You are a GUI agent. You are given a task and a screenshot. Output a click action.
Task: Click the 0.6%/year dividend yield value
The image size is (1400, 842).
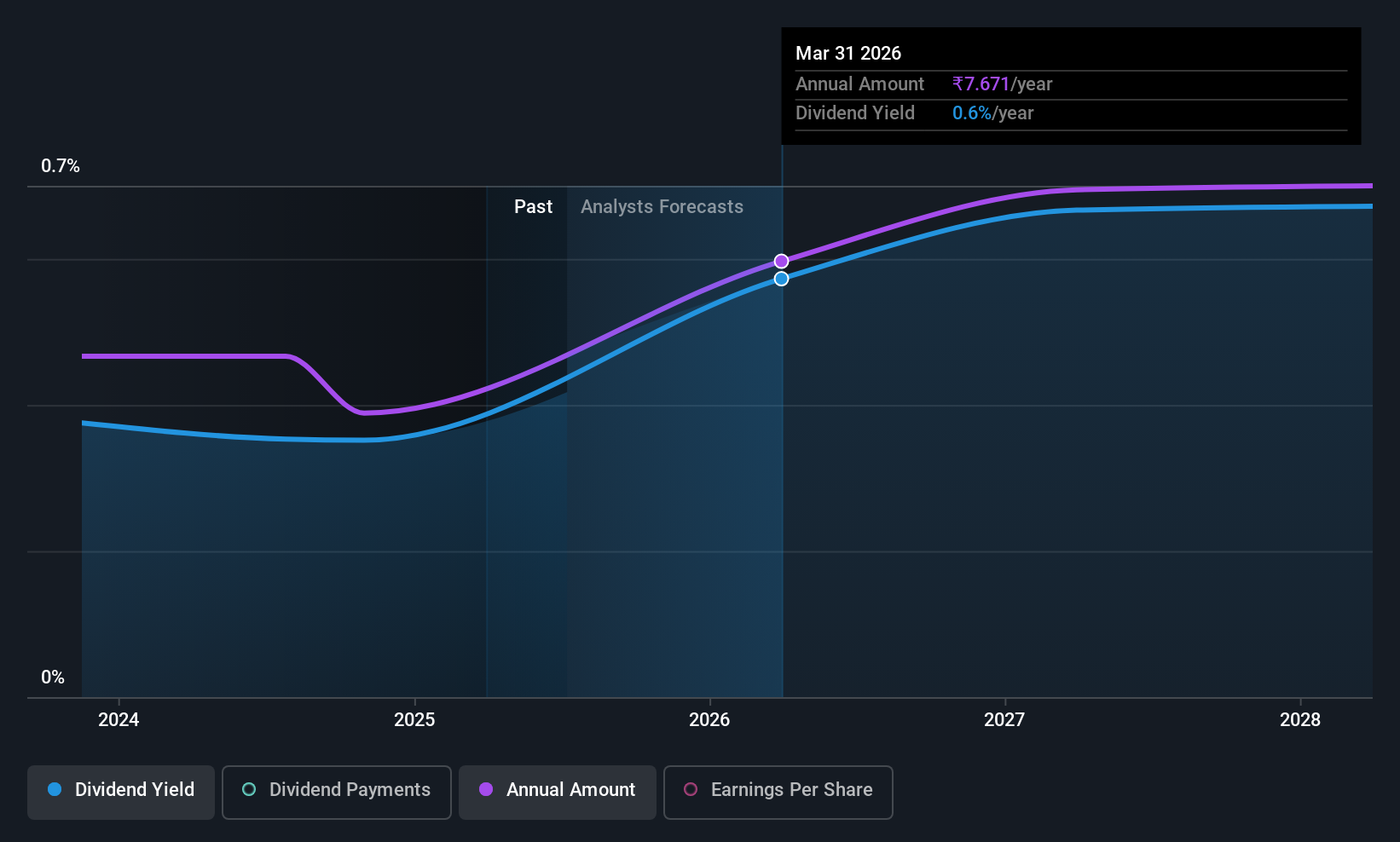tap(992, 112)
